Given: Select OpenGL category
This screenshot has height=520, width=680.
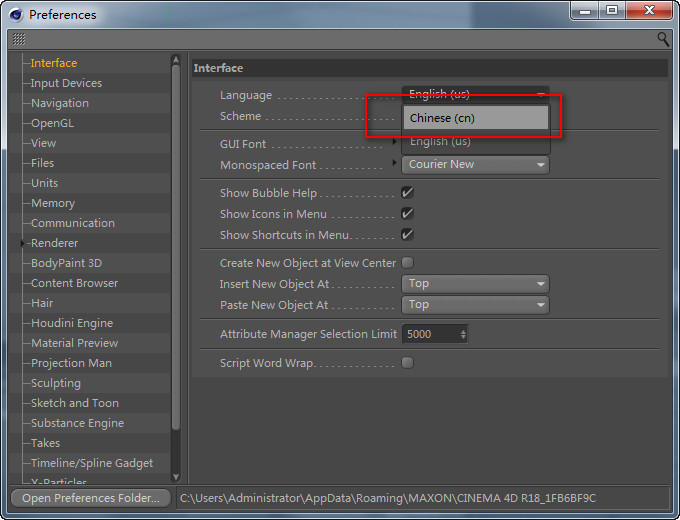Looking at the screenshot, I should (x=52, y=123).
